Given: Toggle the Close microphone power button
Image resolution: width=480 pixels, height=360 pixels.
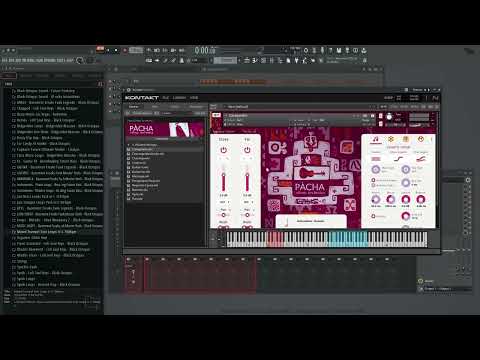Looking at the screenshot, I should point(224,150).
